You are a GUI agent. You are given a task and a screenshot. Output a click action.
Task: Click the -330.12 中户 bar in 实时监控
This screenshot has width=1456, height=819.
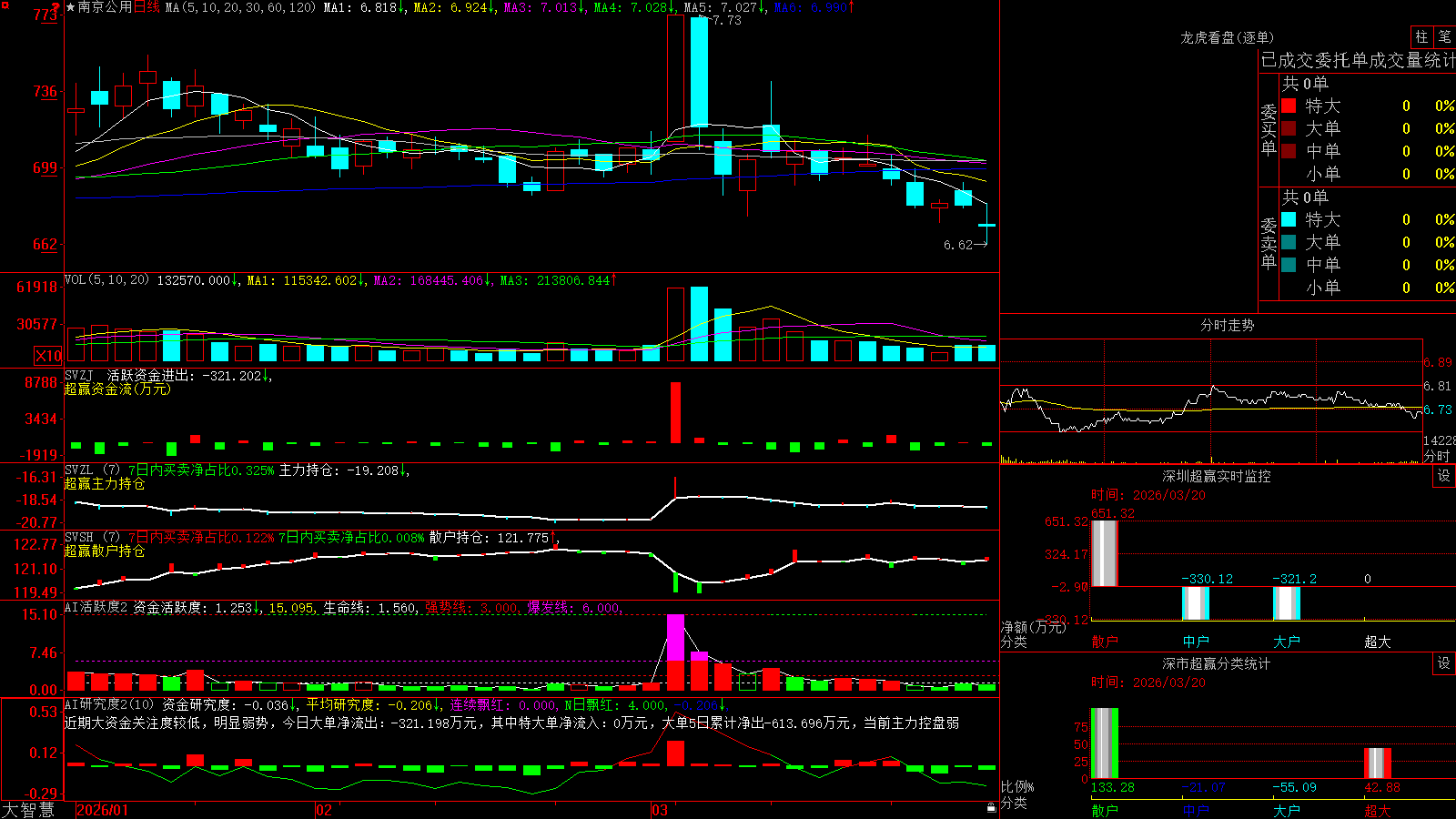(1196, 603)
